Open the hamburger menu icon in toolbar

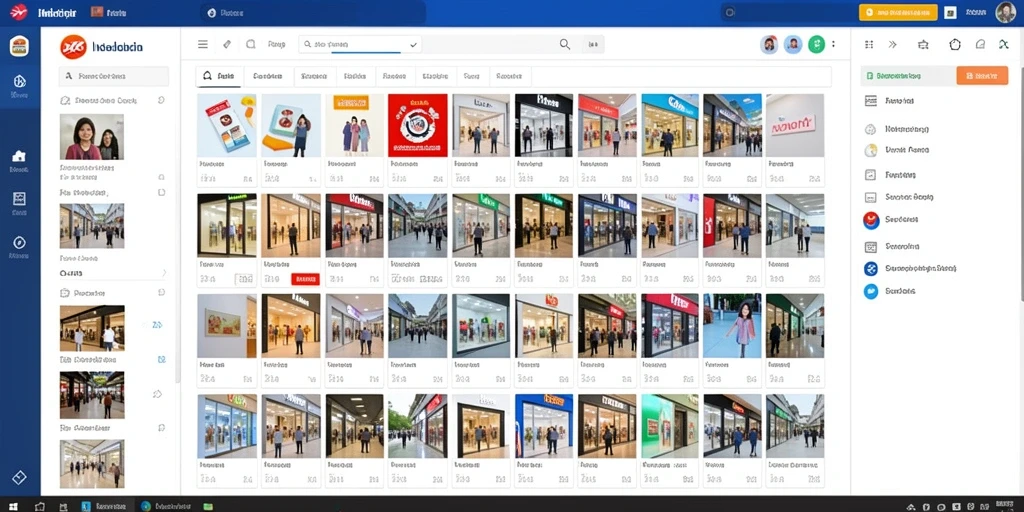tap(203, 44)
